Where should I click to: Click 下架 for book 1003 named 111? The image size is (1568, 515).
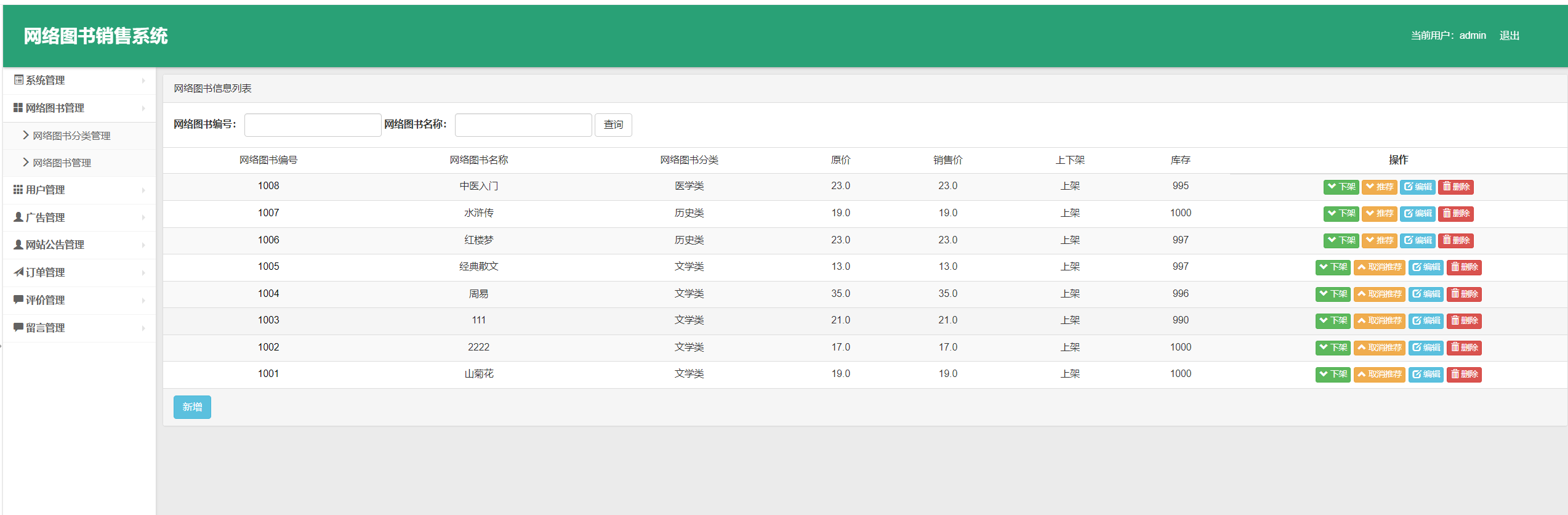click(x=1333, y=321)
